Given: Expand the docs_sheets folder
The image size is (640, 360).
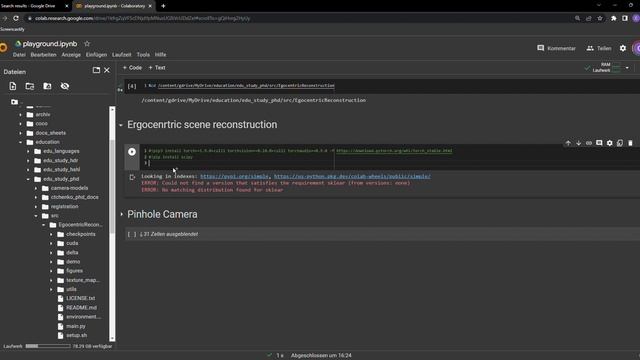Looking at the screenshot, I should coord(20,133).
